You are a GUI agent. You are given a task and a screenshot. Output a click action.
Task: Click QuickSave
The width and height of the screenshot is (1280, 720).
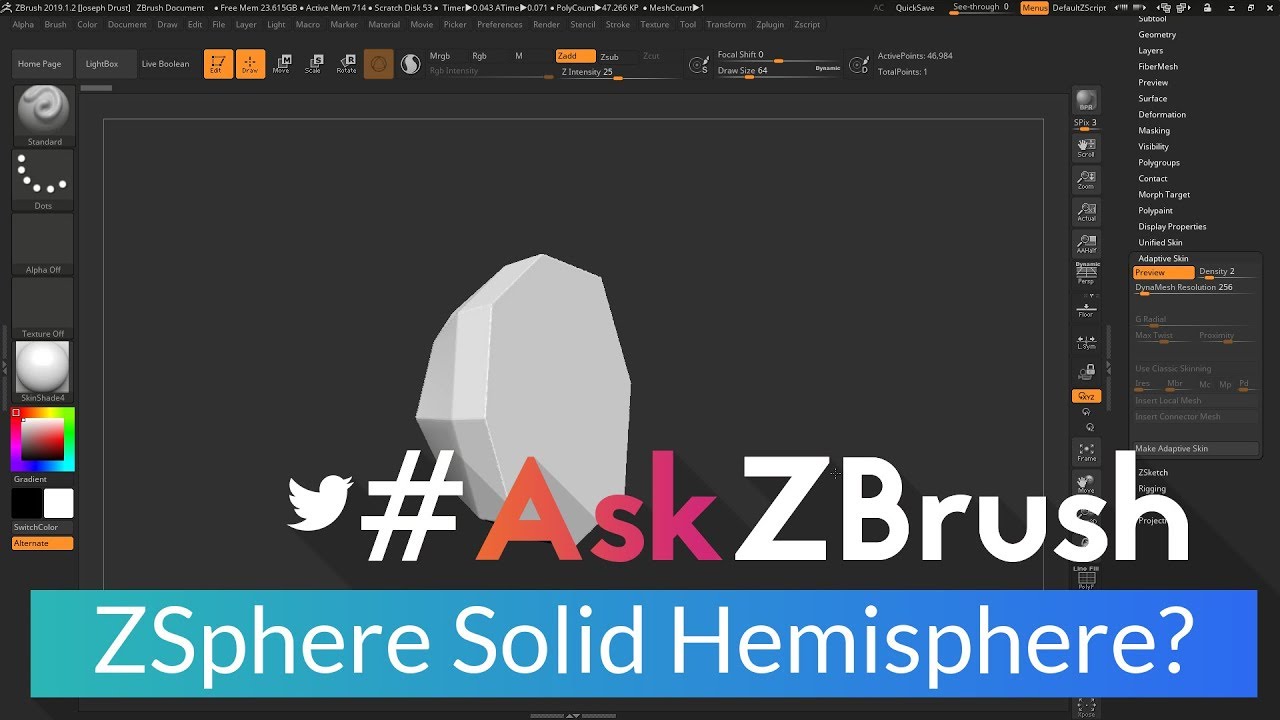pyautogui.click(x=915, y=8)
